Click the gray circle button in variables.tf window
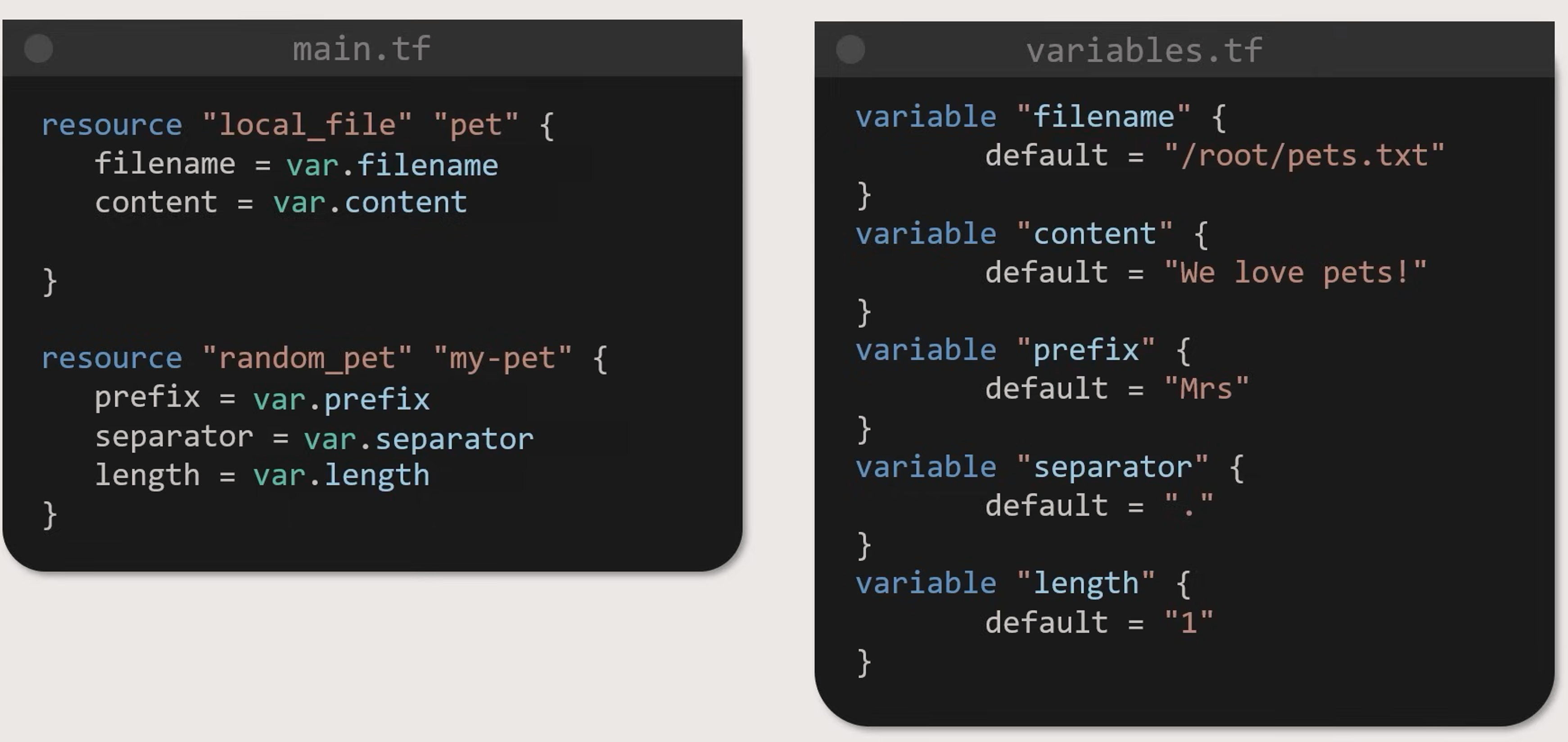This screenshot has width=1568, height=742. [850, 50]
